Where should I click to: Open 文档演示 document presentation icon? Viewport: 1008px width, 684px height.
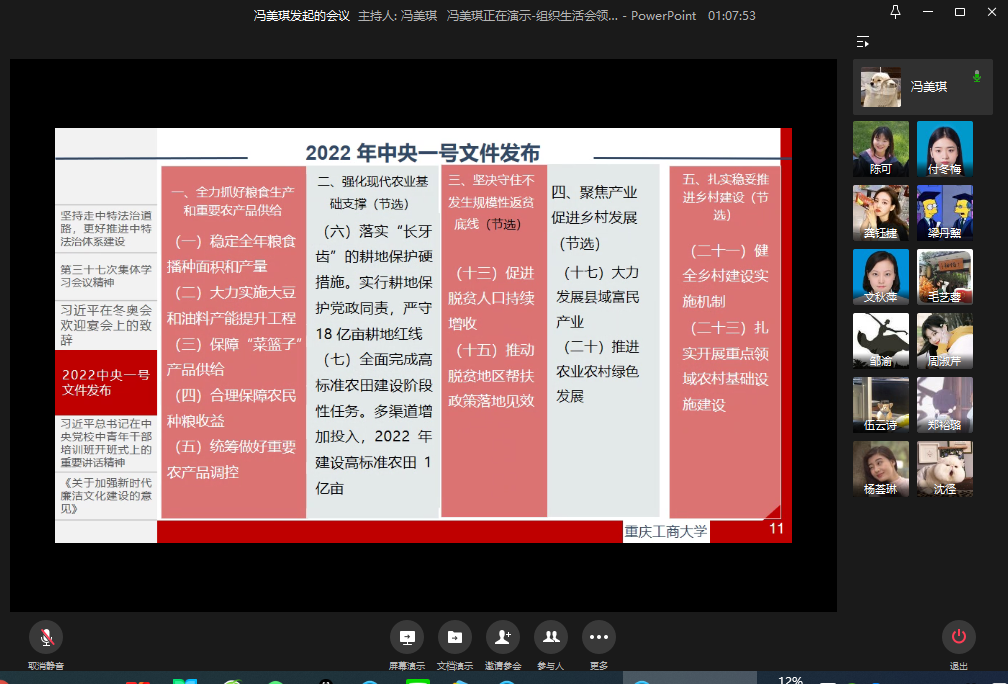(454, 637)
